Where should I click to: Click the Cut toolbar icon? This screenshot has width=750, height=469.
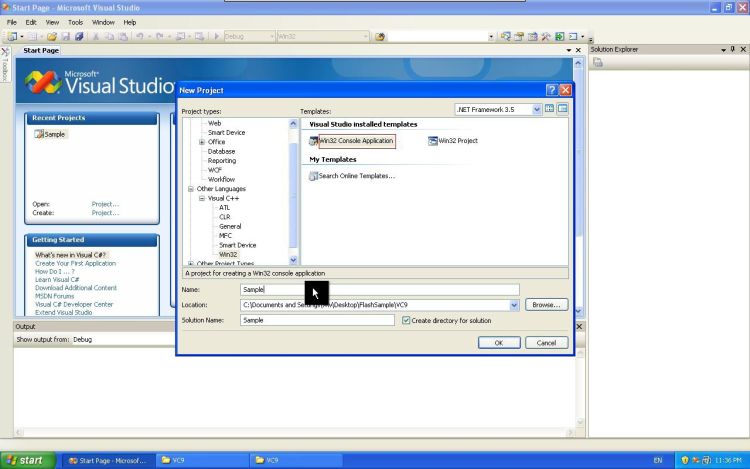pyautogui.click(x=95, y=36)
